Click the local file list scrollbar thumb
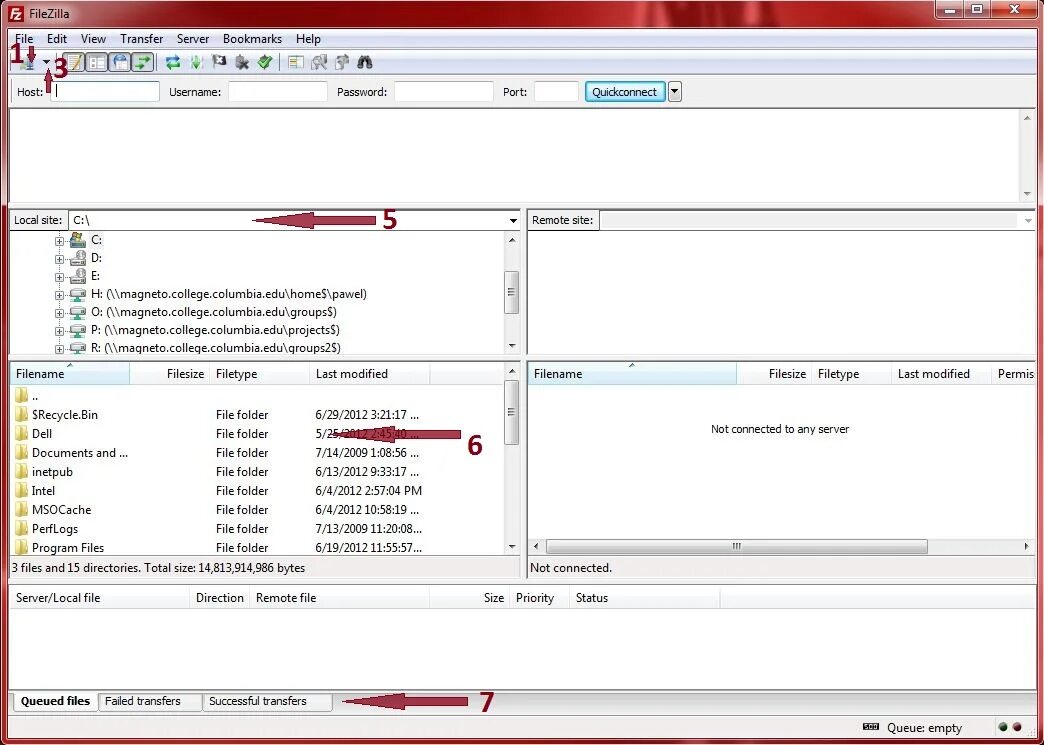This screenshot has width=1044, height=745. pyautogui.click(x=511, y=412)
